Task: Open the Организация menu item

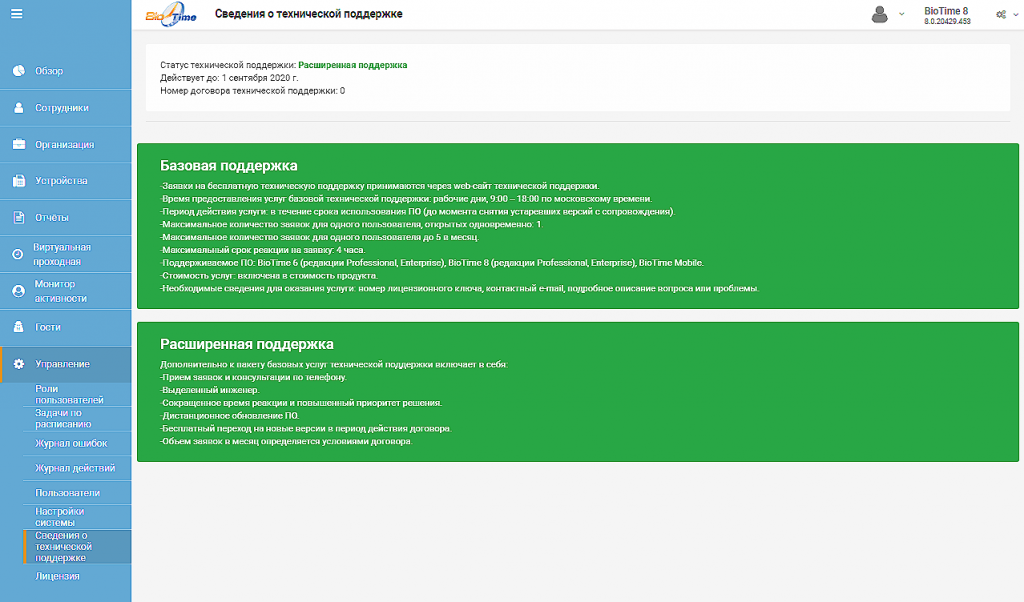Action: tap(65, 144)
